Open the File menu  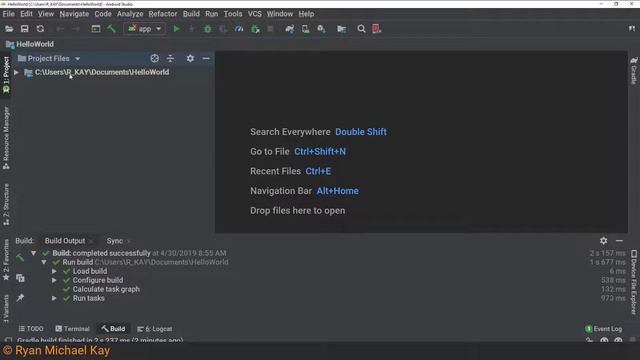pos(8,14)
